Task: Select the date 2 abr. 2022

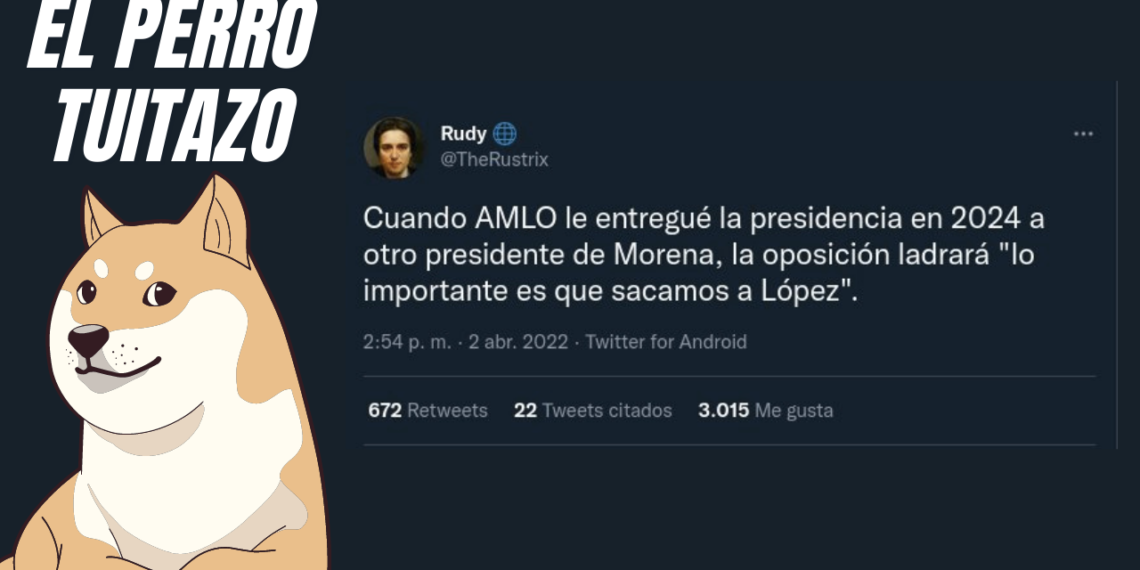Action: [x=518, y=342]
